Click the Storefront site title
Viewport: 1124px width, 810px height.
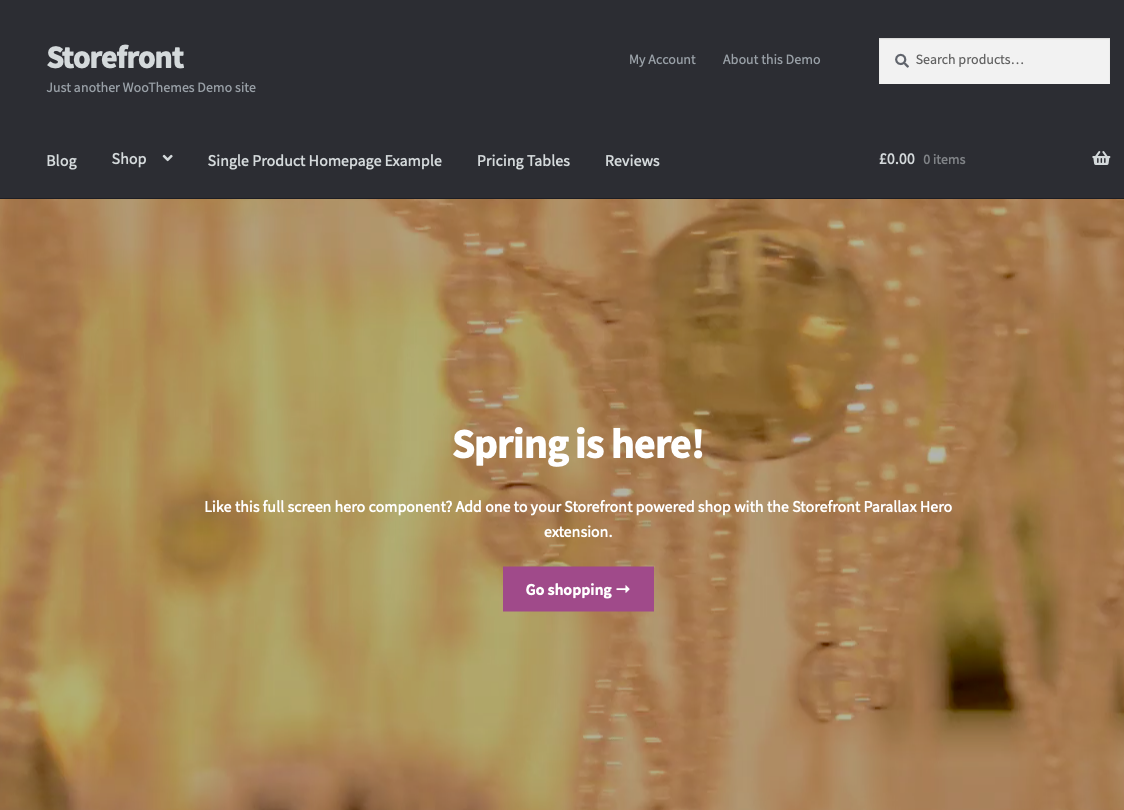[x=115, y=57]
